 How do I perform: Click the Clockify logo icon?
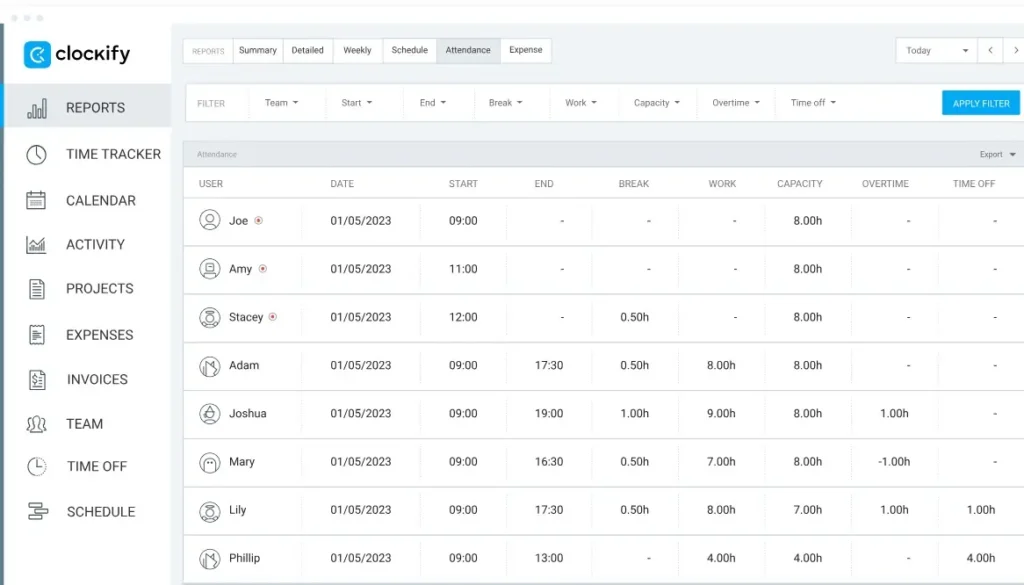[37, 54]
